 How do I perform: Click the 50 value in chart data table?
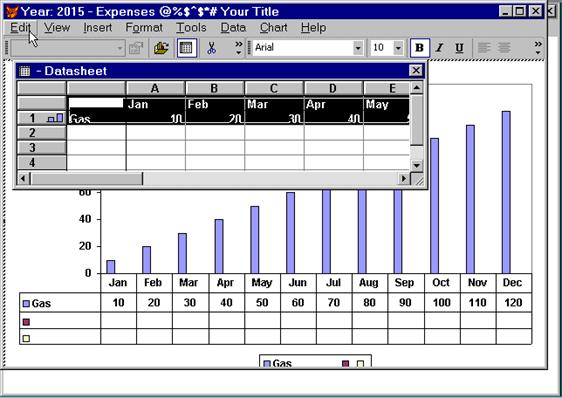point(262,303)
